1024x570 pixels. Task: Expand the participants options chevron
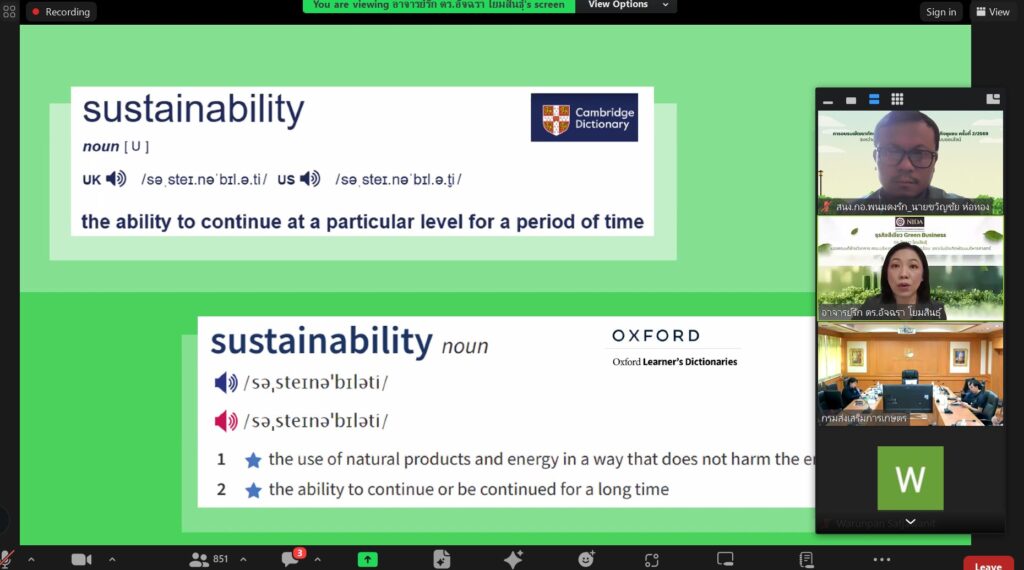pyautogui.click(x=243, y=560)
